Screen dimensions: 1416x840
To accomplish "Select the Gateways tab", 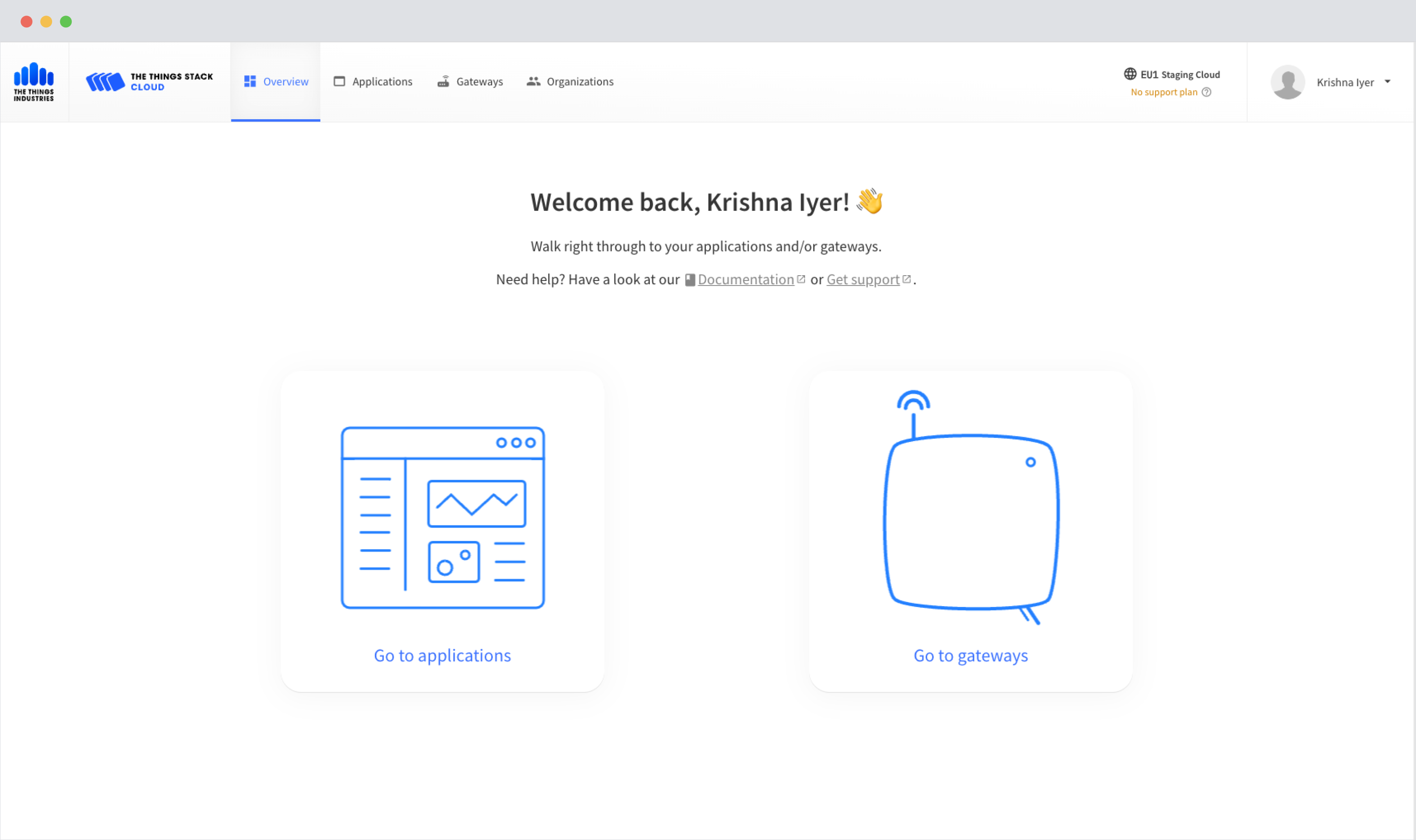I will pos(469,81).
